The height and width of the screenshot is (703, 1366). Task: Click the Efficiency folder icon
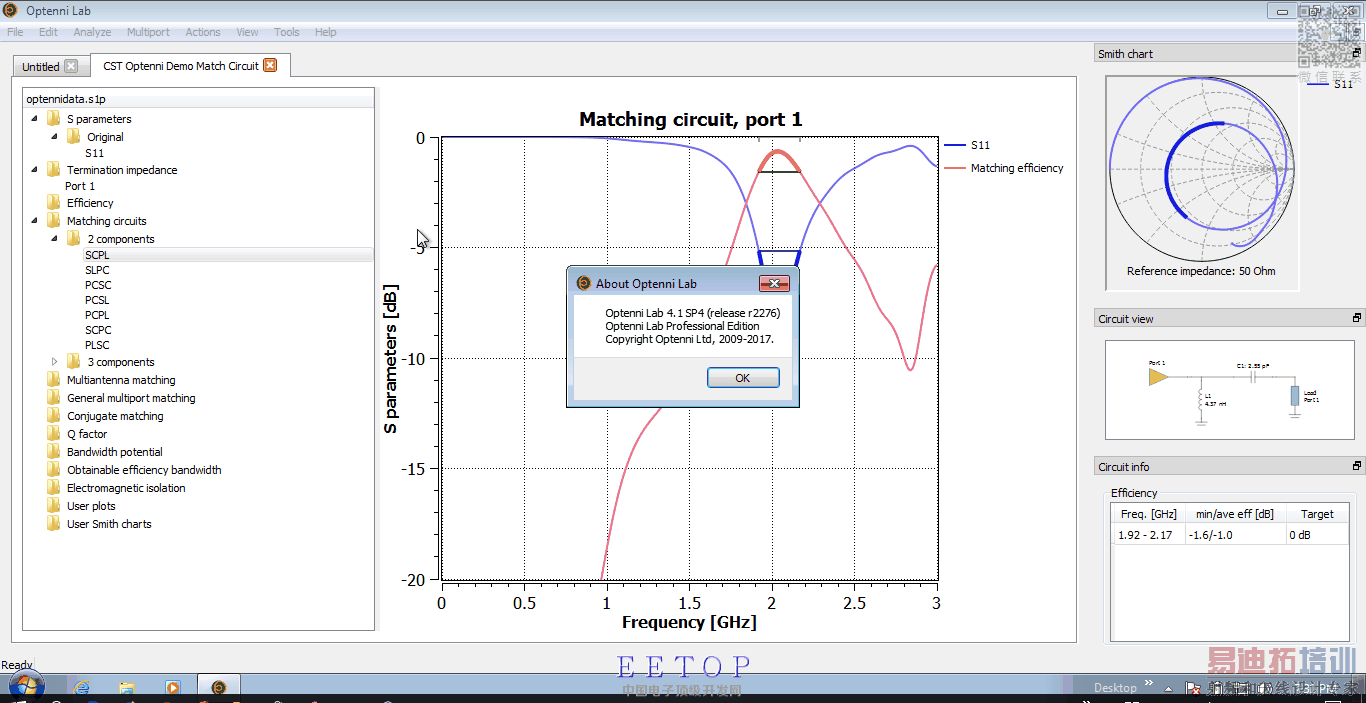pyautogui.click(x=53, y=203)
